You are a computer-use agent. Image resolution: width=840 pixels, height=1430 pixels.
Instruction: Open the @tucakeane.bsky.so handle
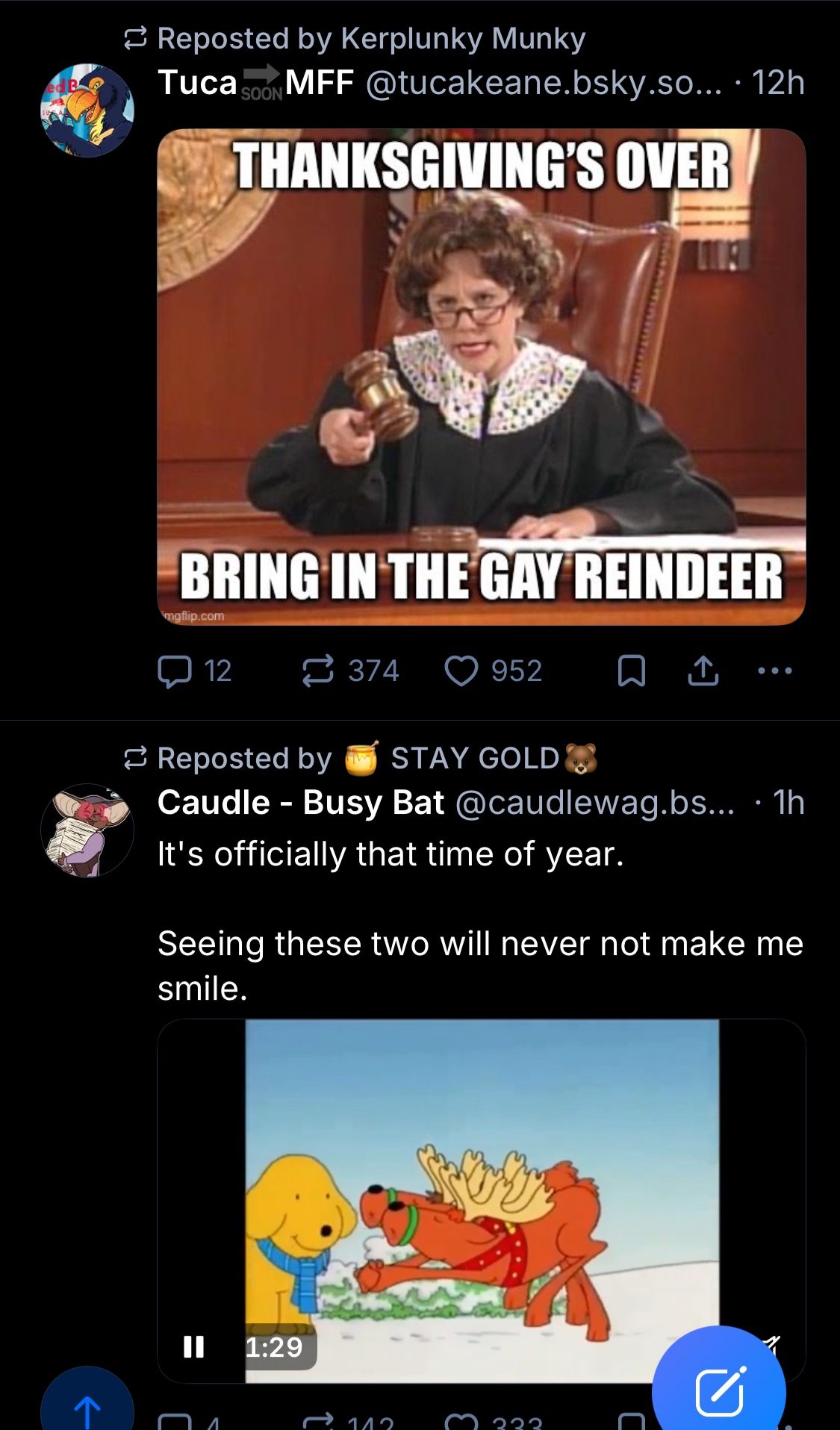[544, 83]
